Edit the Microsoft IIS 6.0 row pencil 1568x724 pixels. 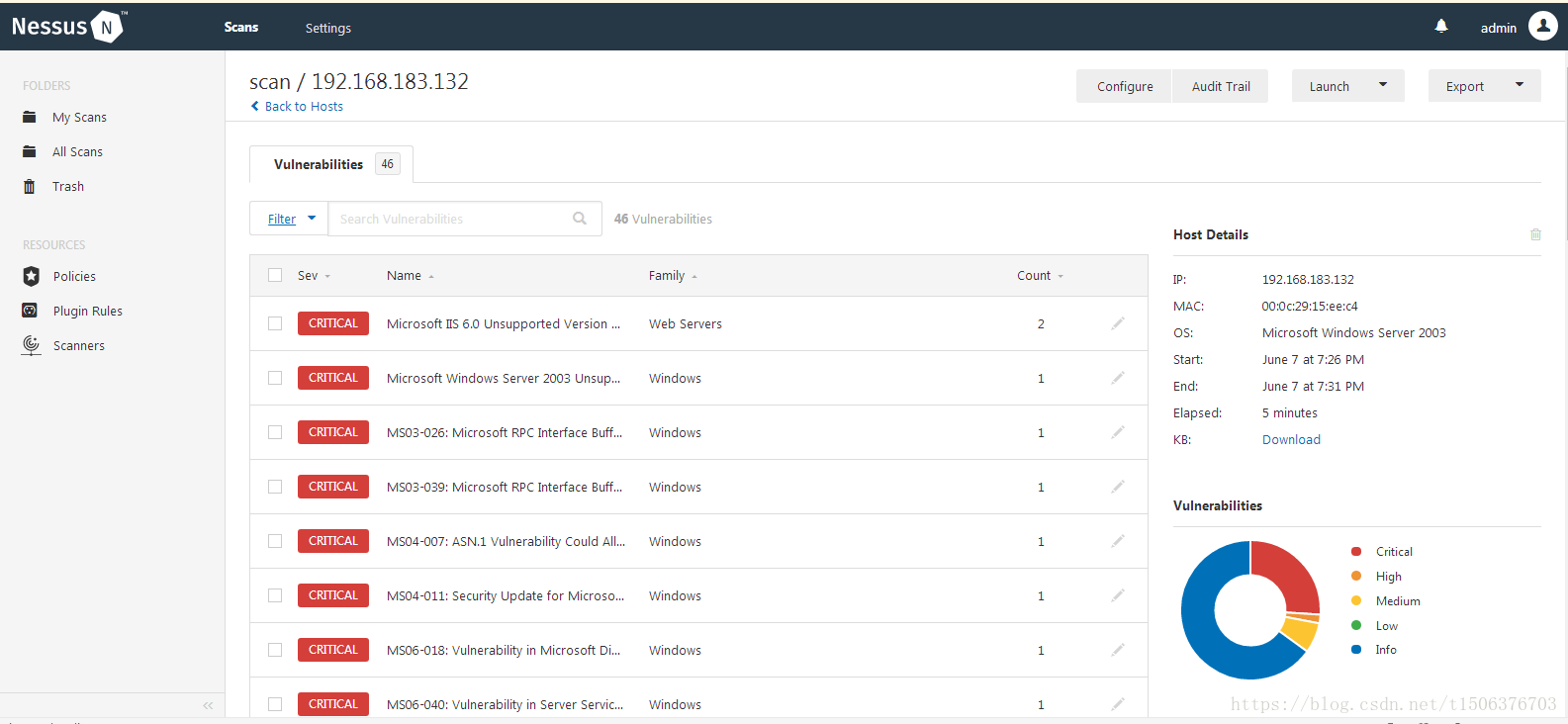tap(1118, 323)
